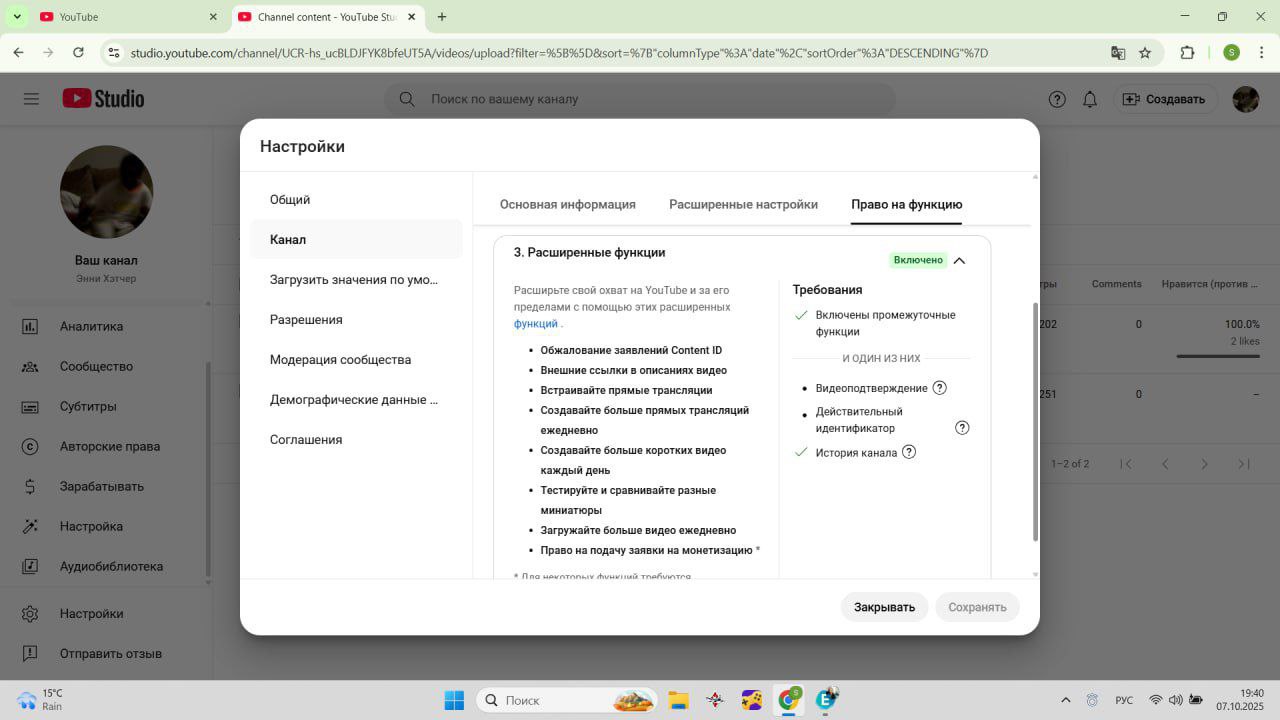
Task: Click the Создать button in the top bar
Action: coord(1165,99)
